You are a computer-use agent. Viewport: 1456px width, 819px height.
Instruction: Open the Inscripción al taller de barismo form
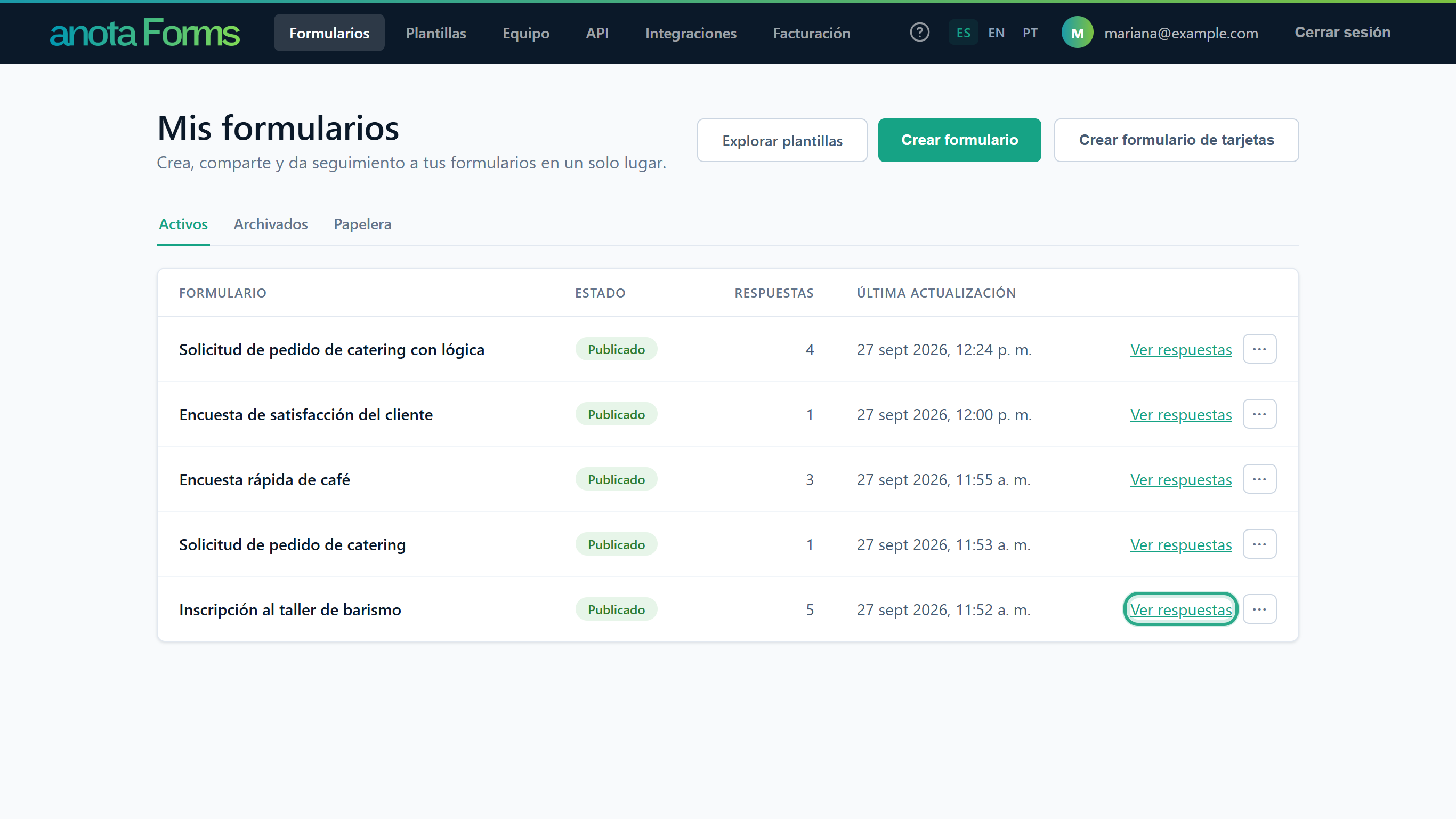click(x=290, y=610)
